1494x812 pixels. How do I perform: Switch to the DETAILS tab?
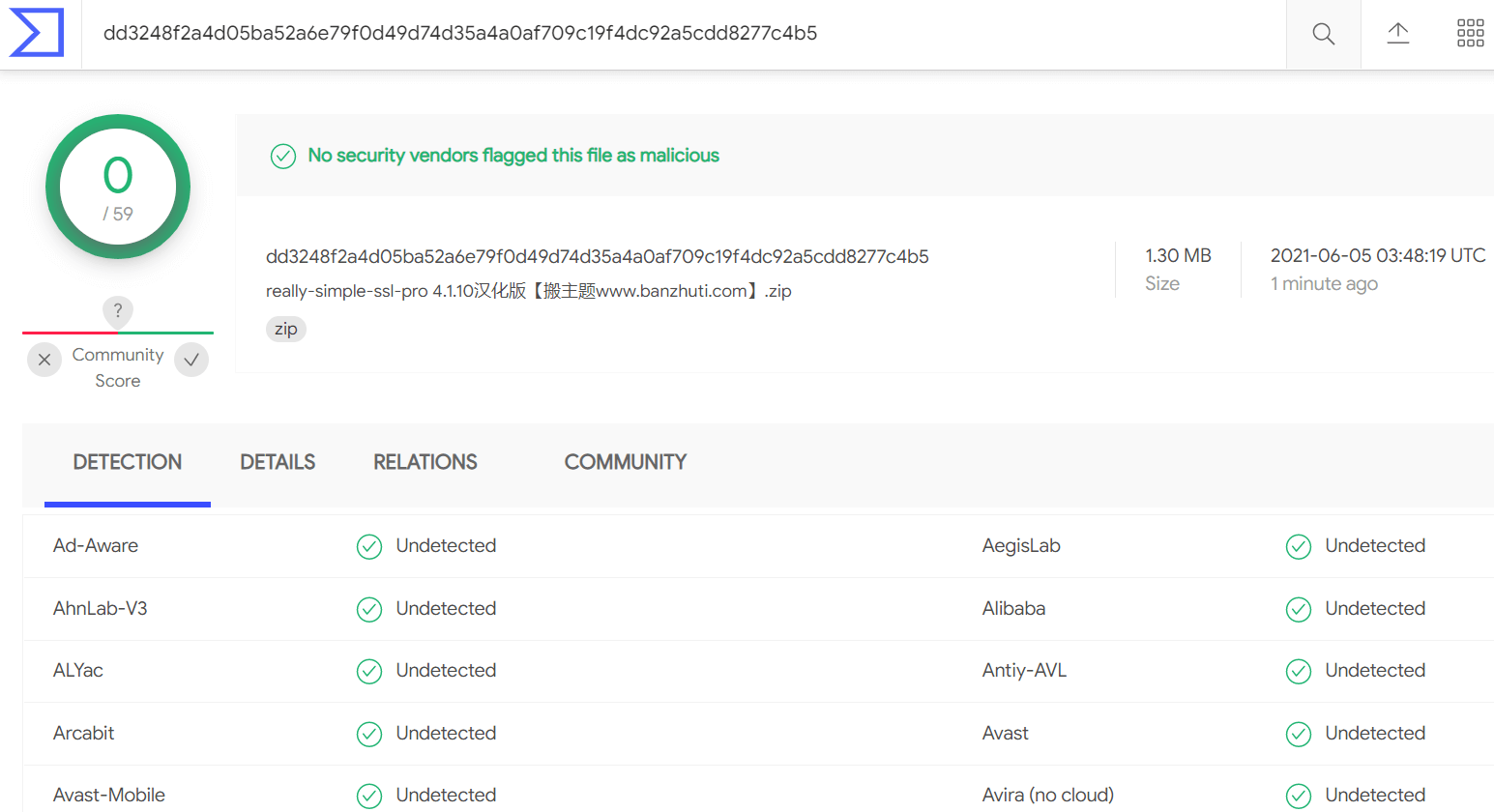278,462
